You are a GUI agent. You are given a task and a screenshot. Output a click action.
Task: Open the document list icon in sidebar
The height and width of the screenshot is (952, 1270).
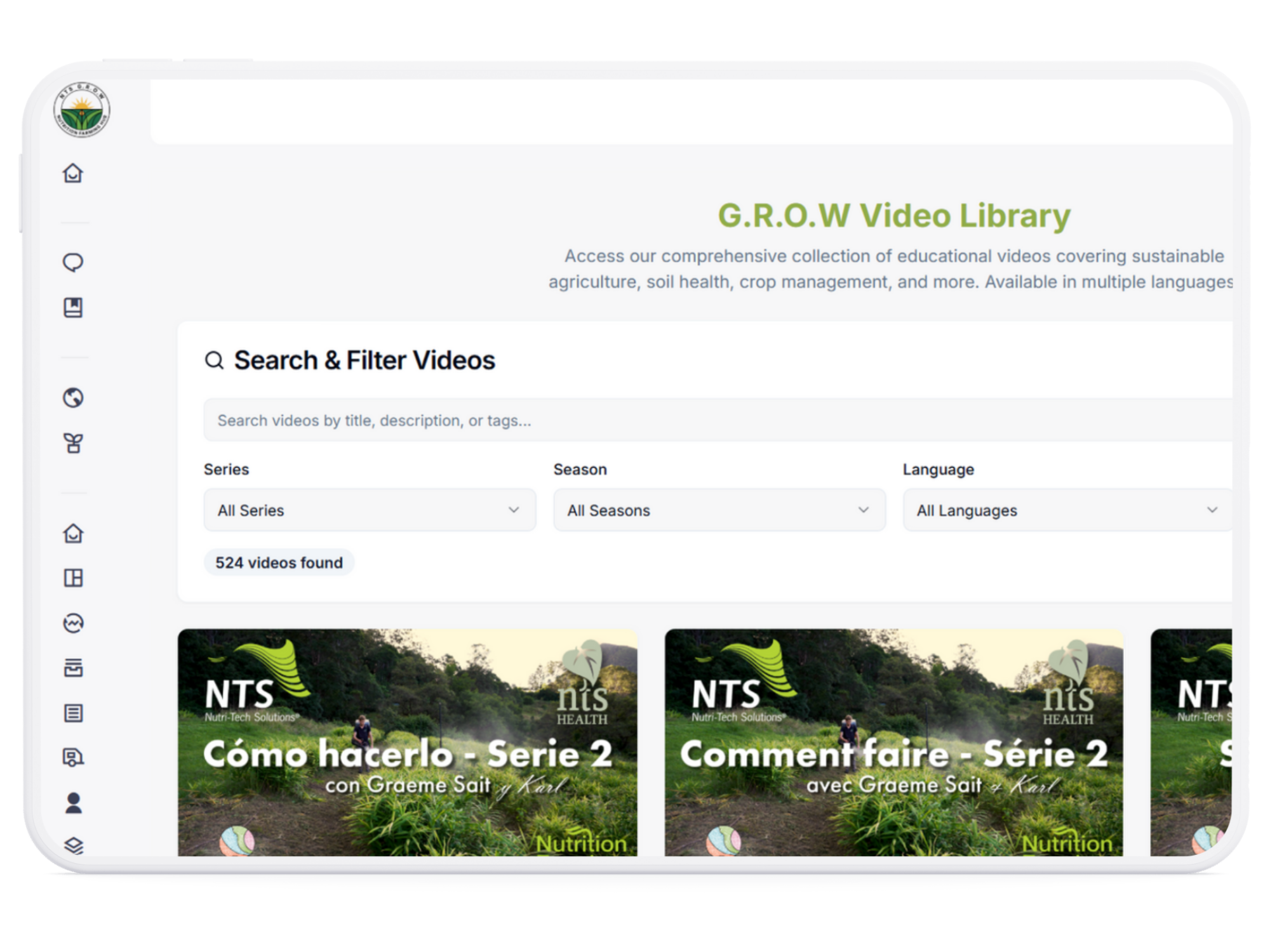(x=73, y=713)
